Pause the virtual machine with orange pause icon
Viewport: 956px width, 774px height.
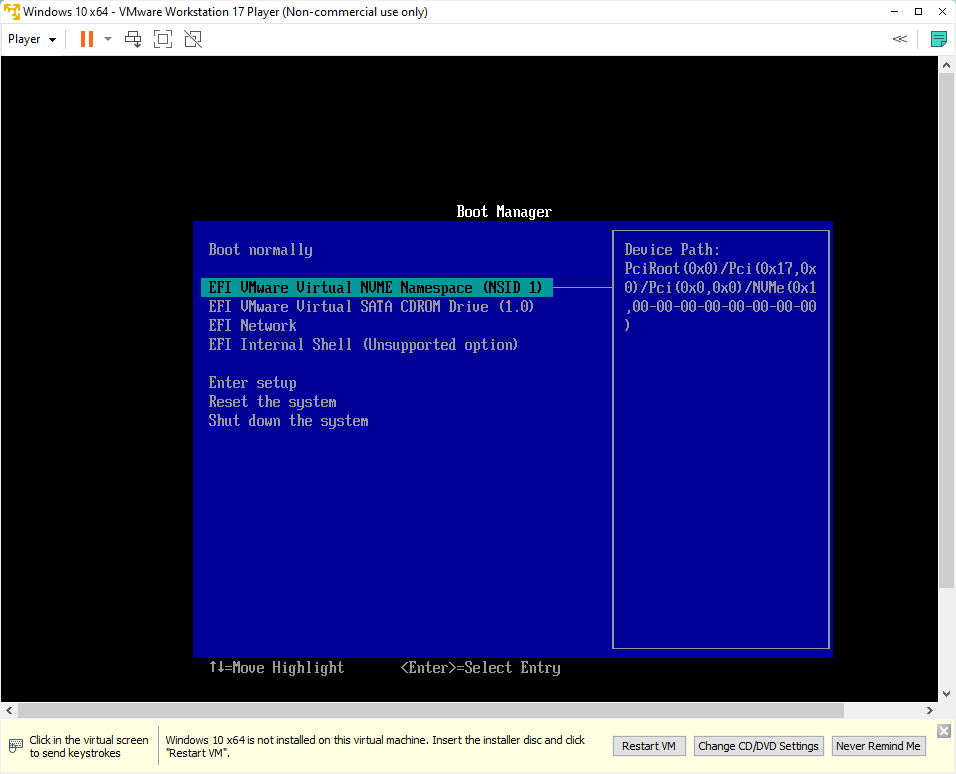click(x=87, y=39)
